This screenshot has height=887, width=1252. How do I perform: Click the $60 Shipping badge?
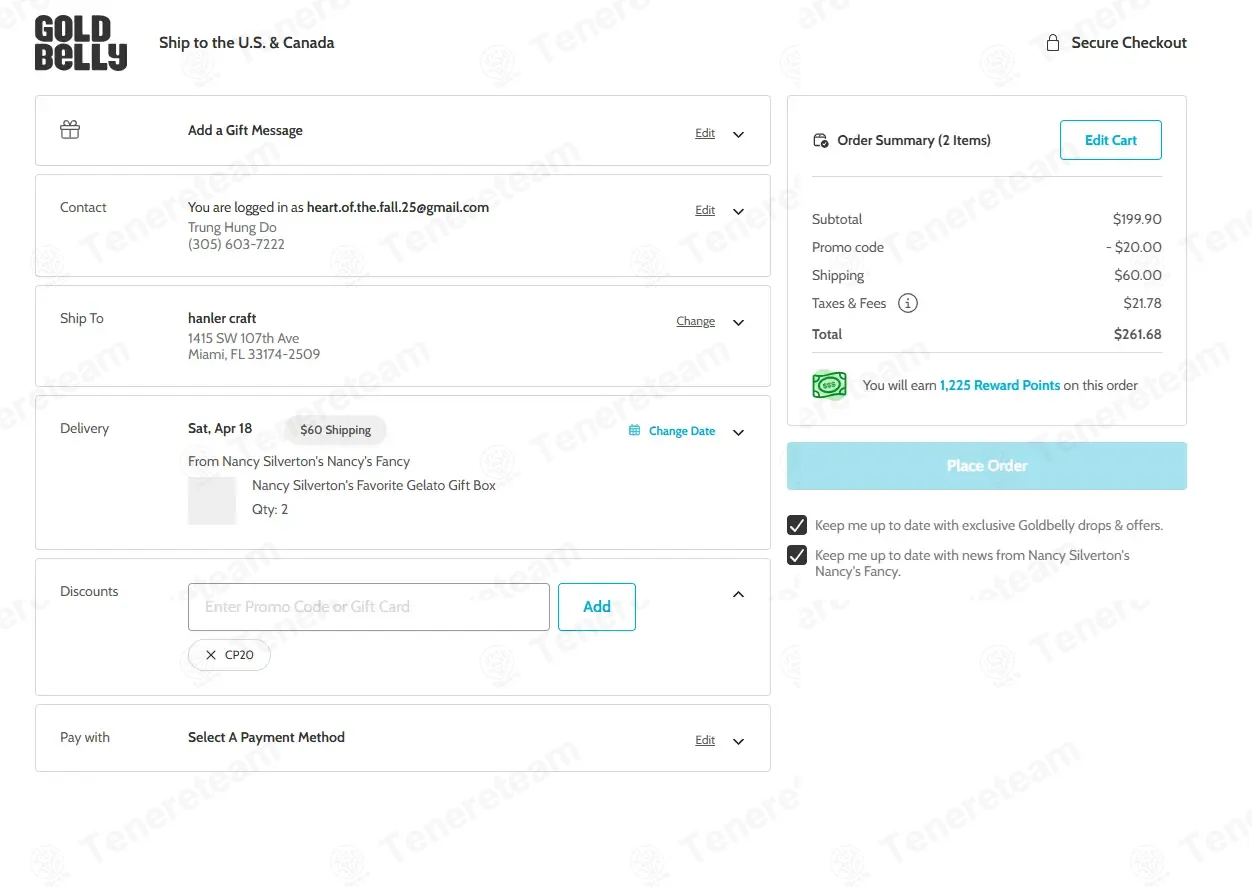(x=336, y=430)
